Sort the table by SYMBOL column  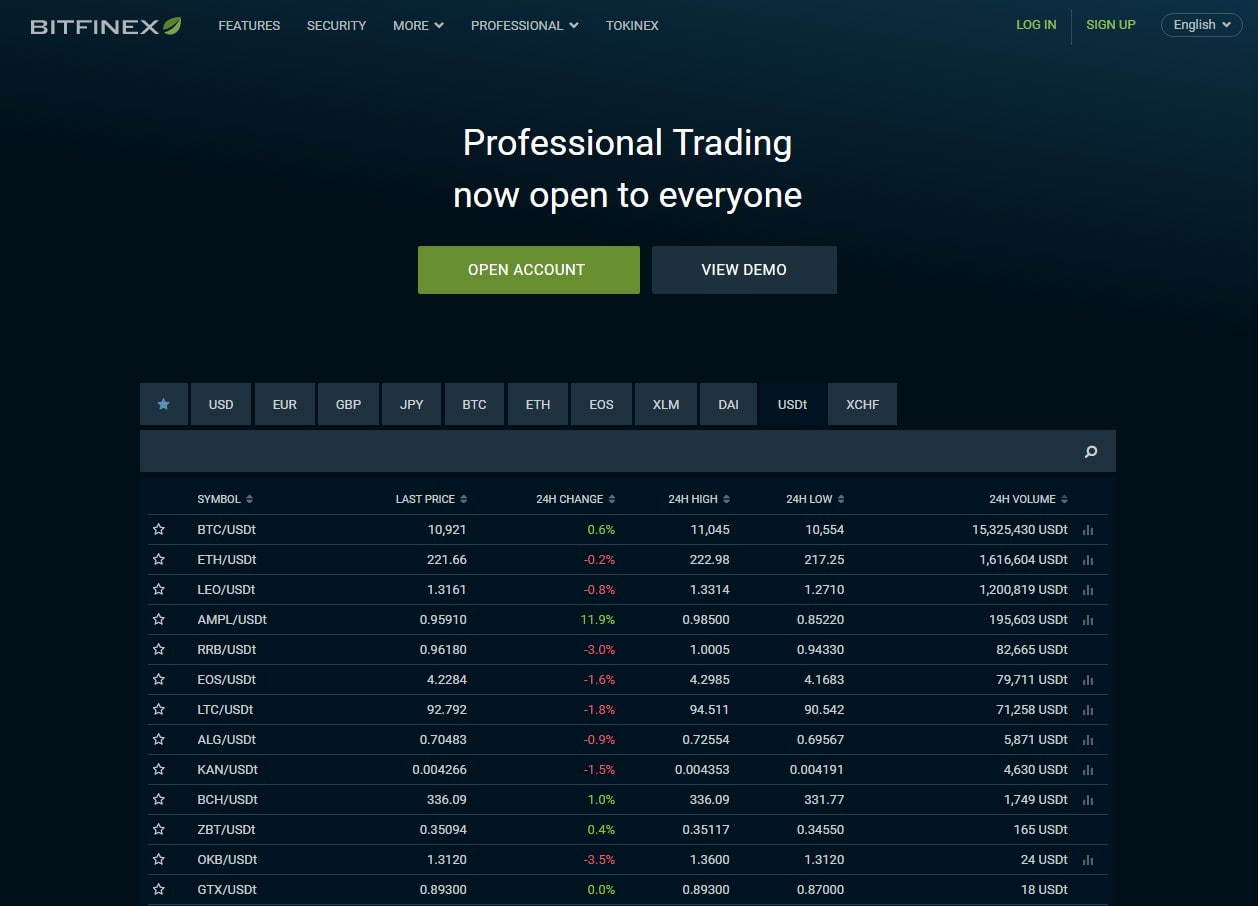point(224,498)
